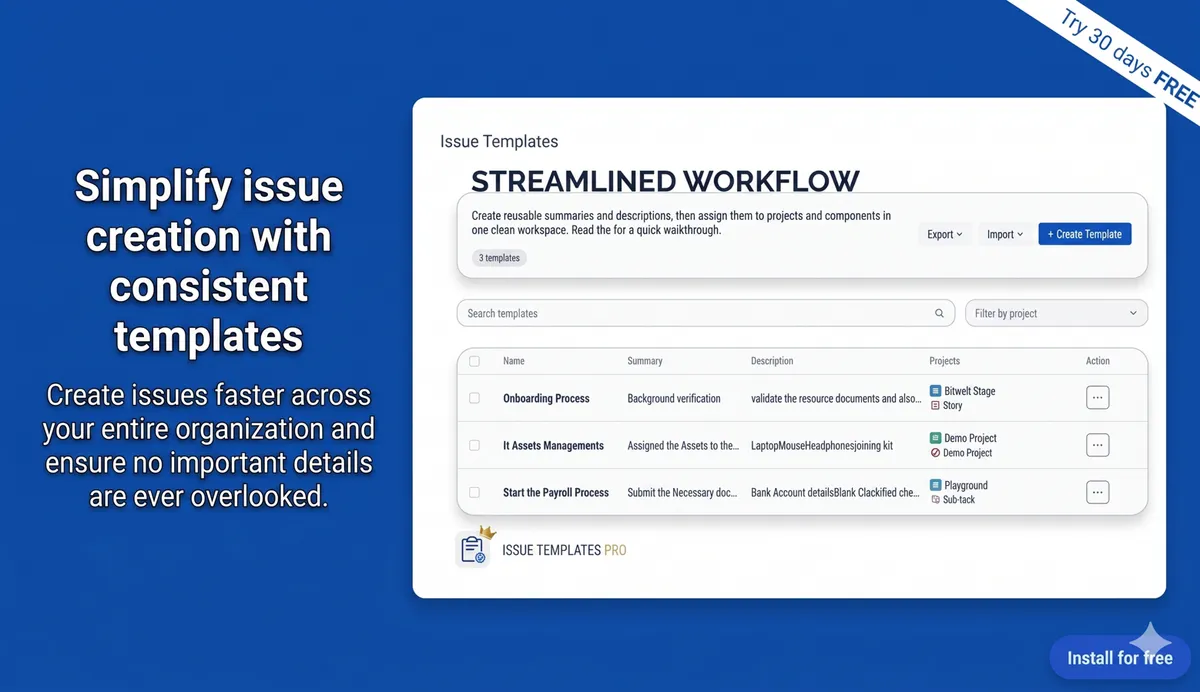Click the green Demo Project icon
Screen dimensions: 1200x692
(935, 438)
